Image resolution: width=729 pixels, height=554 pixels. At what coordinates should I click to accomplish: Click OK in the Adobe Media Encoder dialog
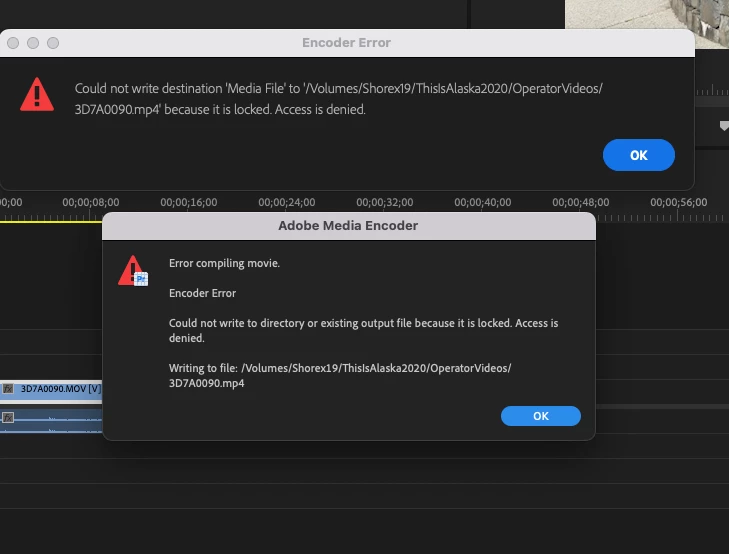pos(540,416)
